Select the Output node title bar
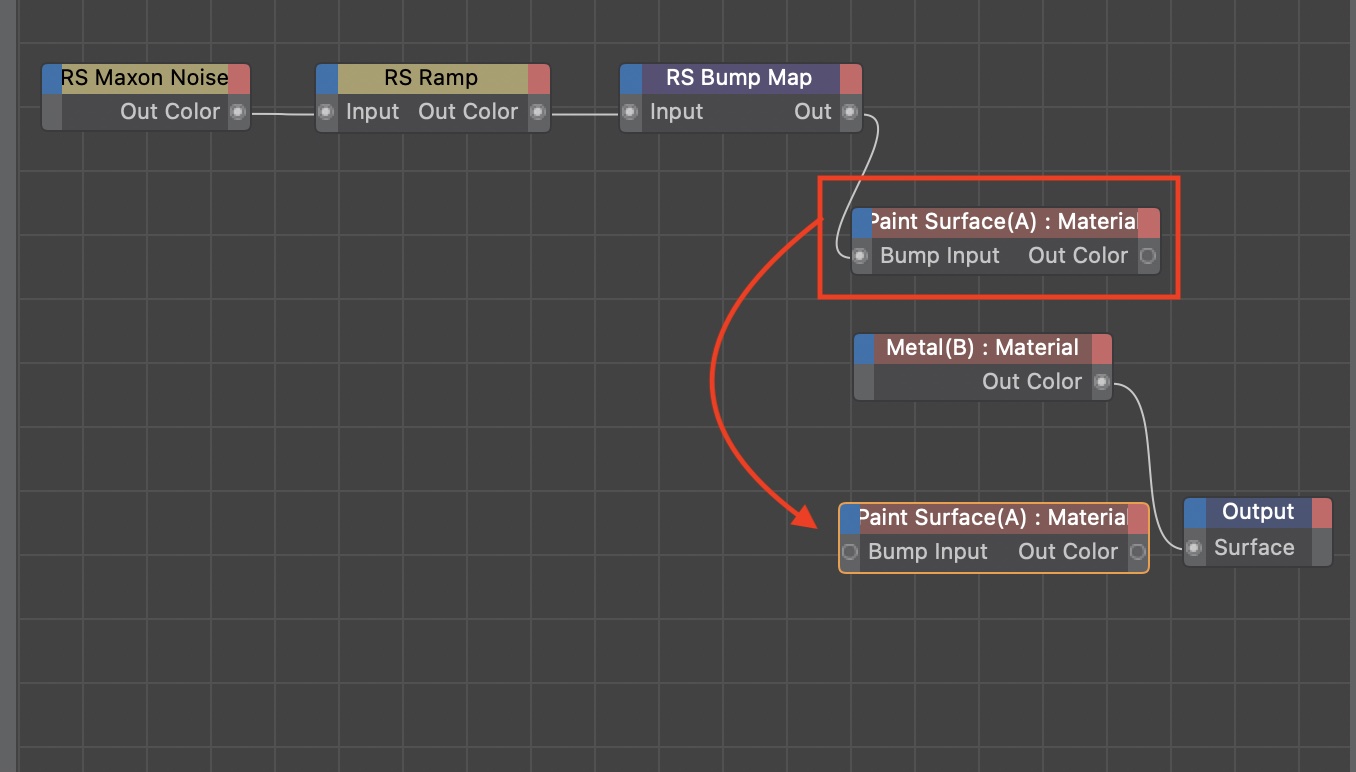This screenshot has width=1356, height=772. pyautogui.click(x=1258, y=512)
